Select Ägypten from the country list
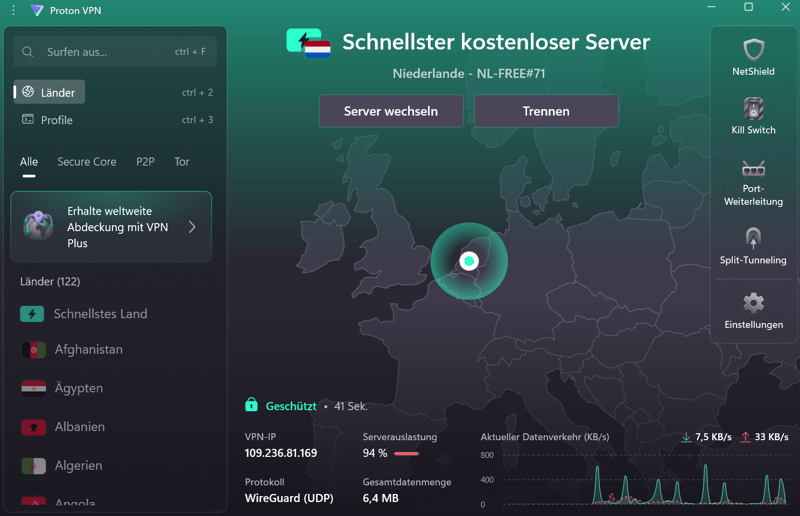 pos(78,388)
